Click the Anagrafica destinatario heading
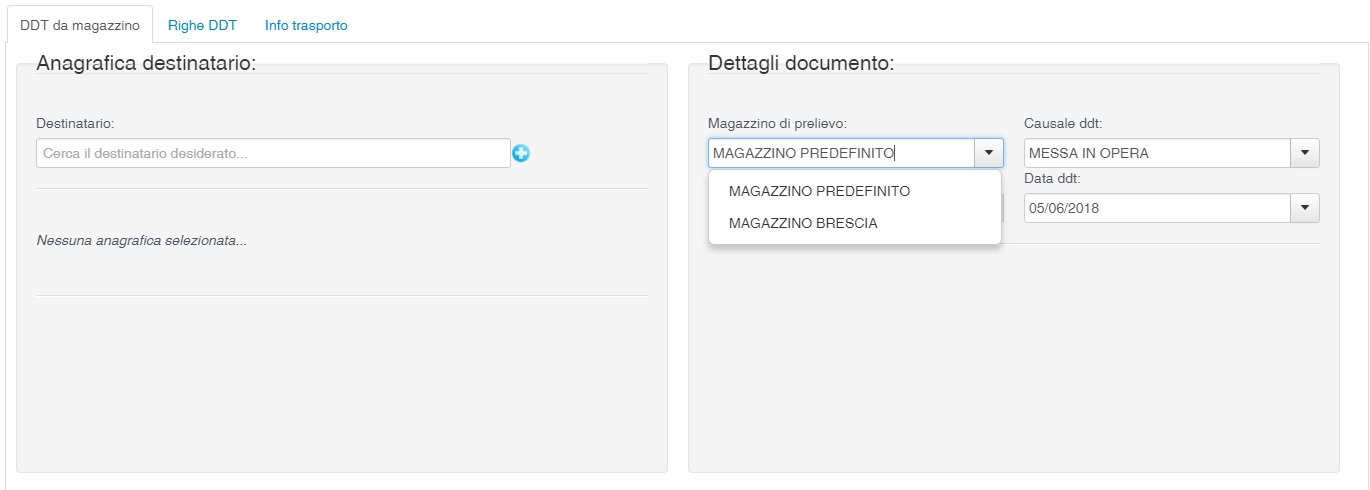The image size is (1370, 490). [146, 63]
